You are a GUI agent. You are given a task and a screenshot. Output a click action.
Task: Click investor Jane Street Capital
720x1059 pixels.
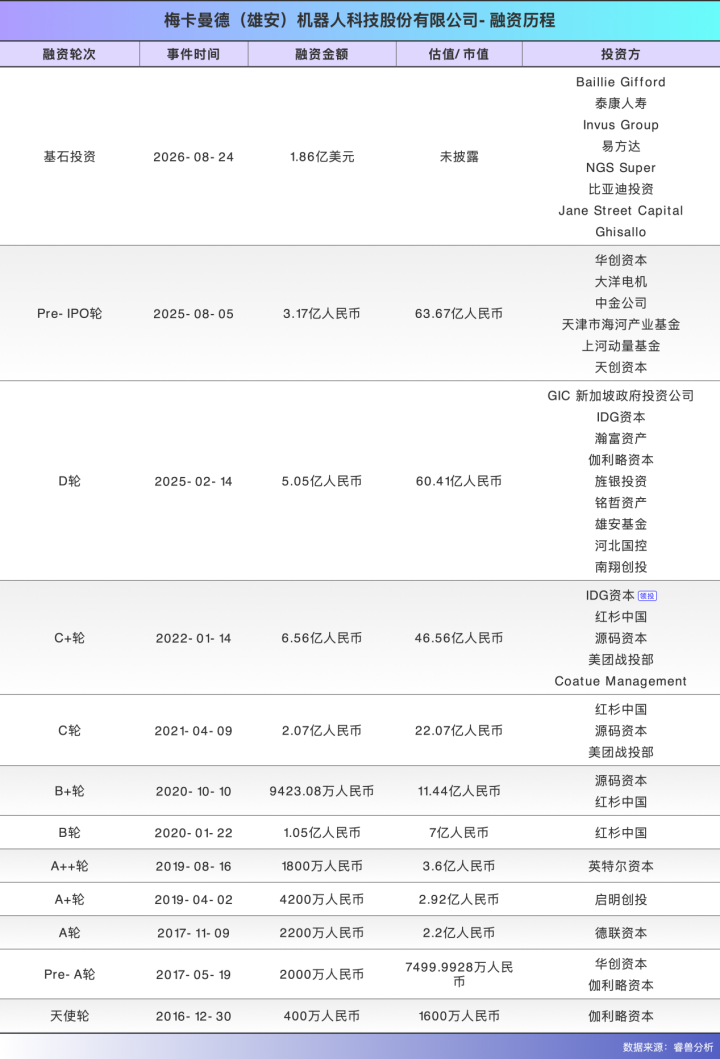pos(621,211)
